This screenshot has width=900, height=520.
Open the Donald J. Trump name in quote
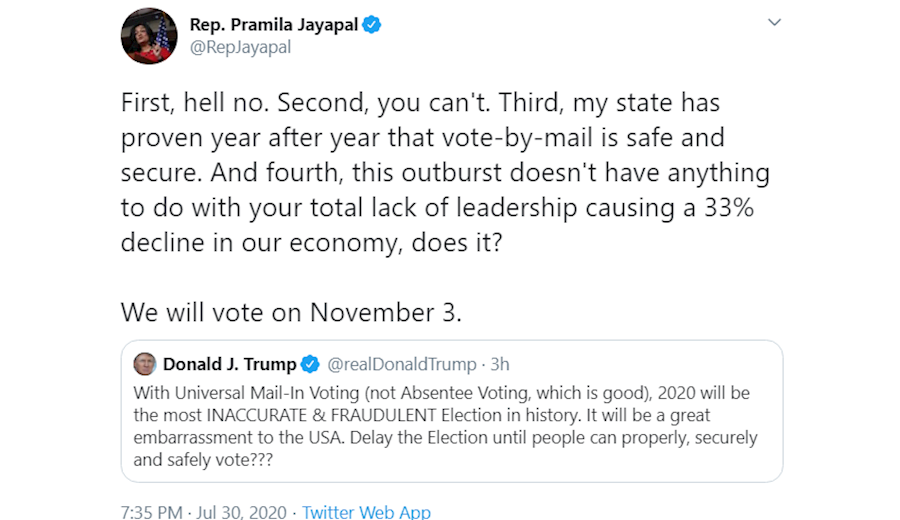pyautogui.click(x=229, y=364)
